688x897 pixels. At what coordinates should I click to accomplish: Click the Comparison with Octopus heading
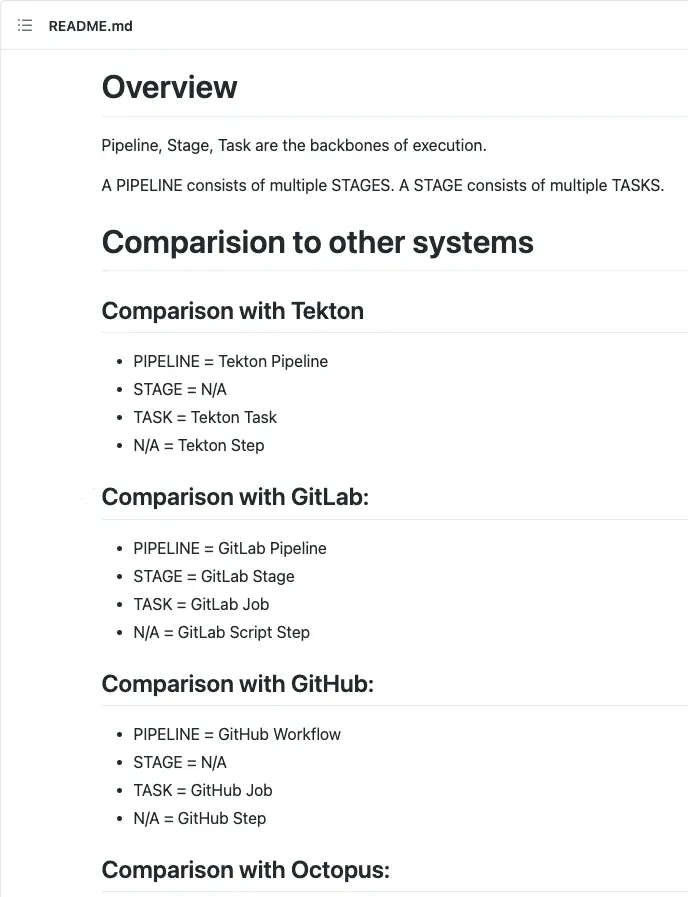[x=245, y=870]
